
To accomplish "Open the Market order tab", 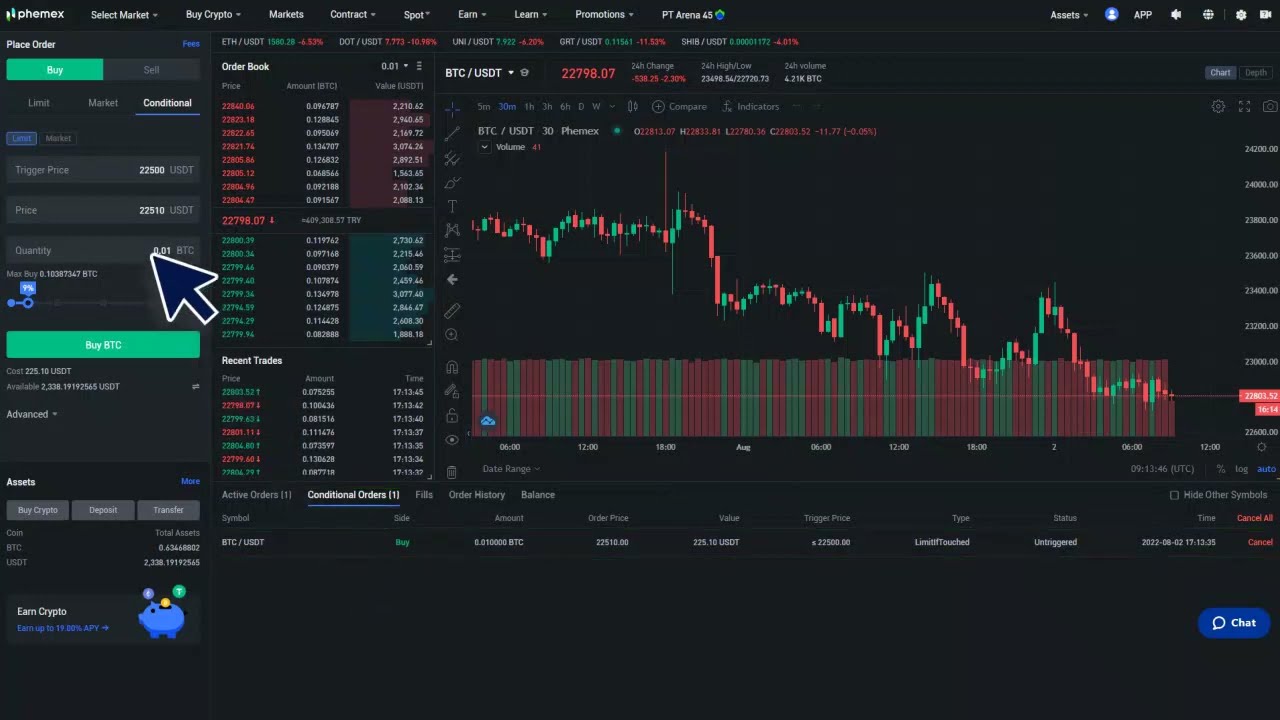I will click(x=103, y=103).
